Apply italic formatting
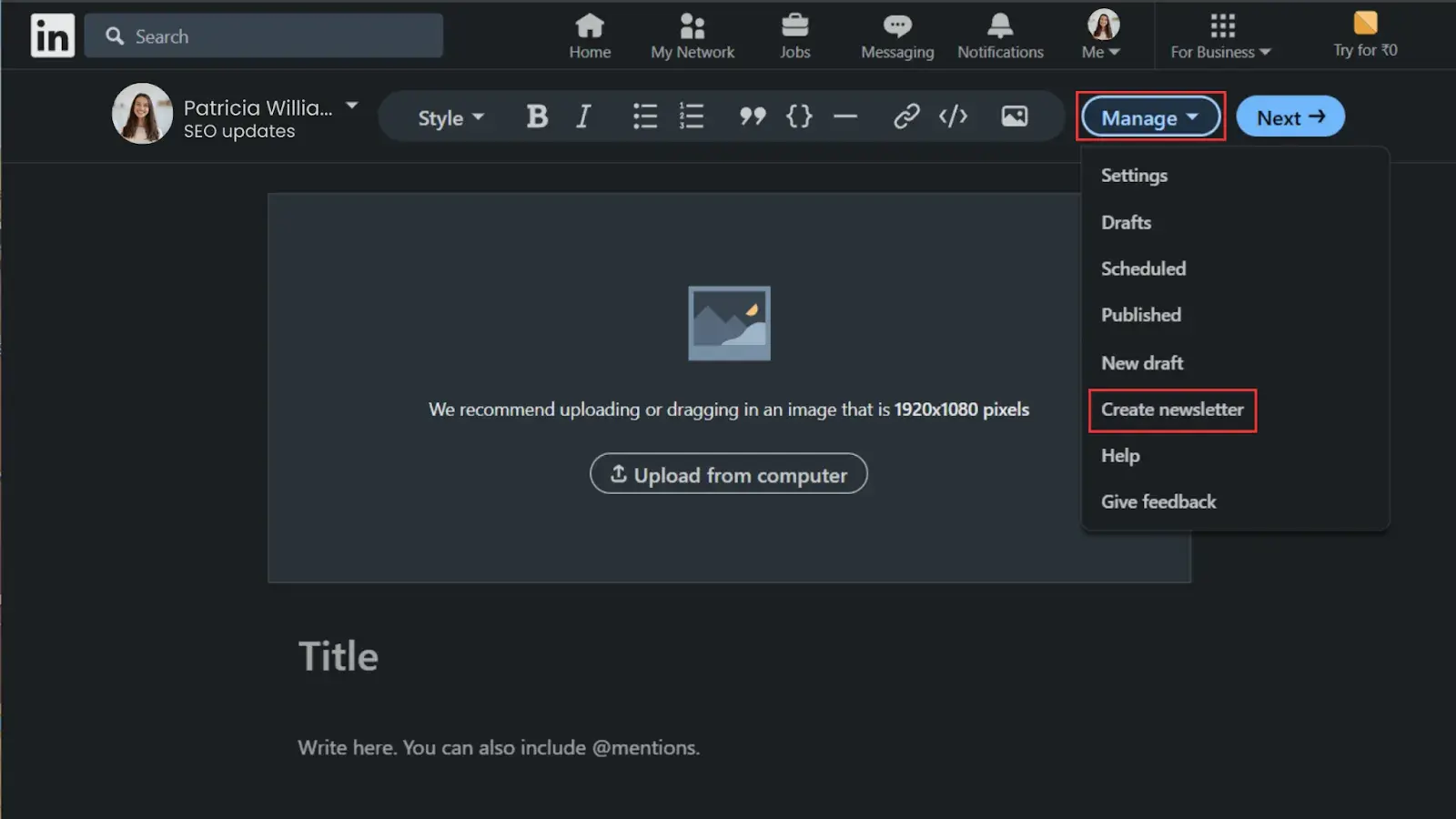Screen dimensions: 1456x819 tap(582, 116)
